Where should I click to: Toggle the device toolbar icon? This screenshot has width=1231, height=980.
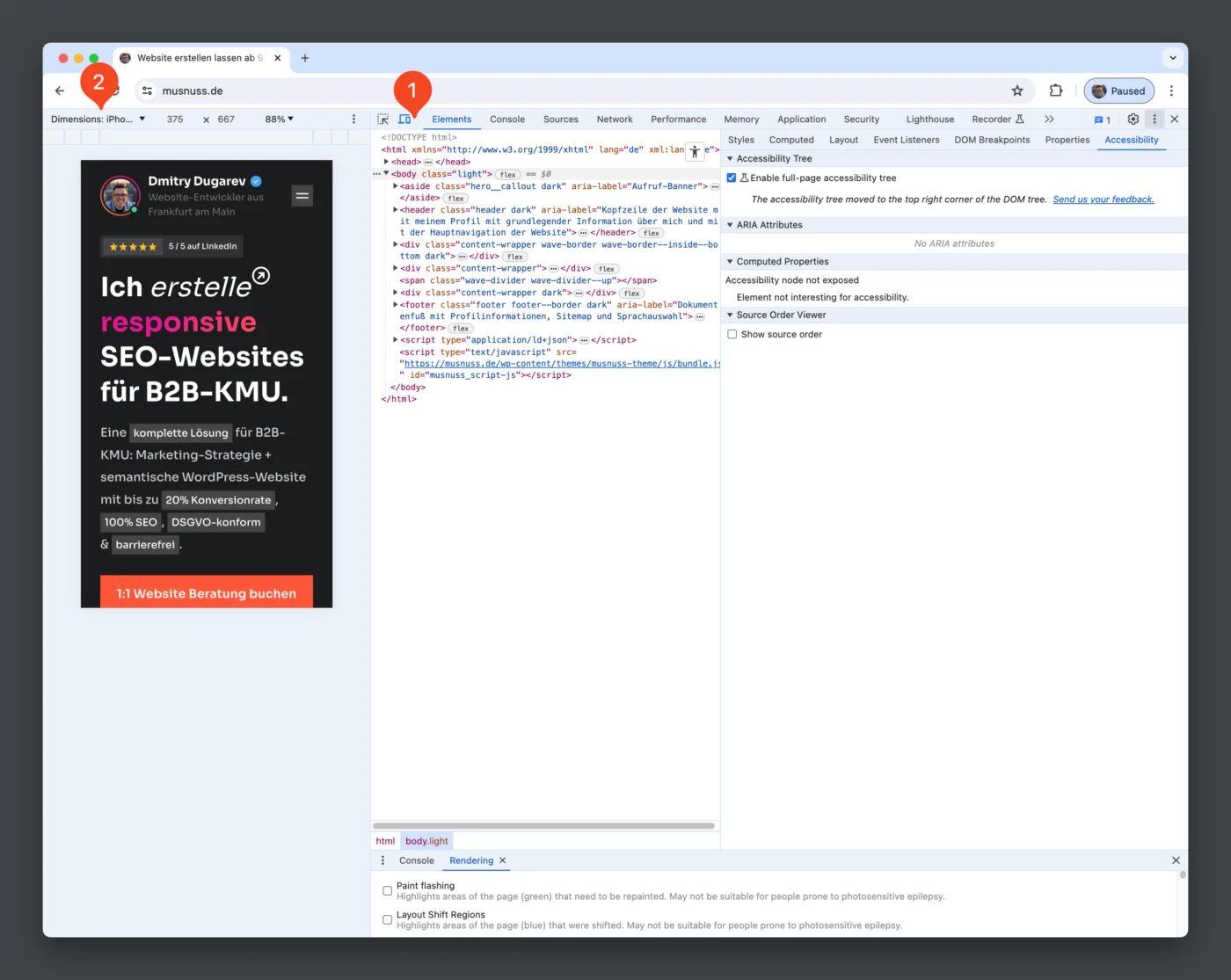[404, 120]
